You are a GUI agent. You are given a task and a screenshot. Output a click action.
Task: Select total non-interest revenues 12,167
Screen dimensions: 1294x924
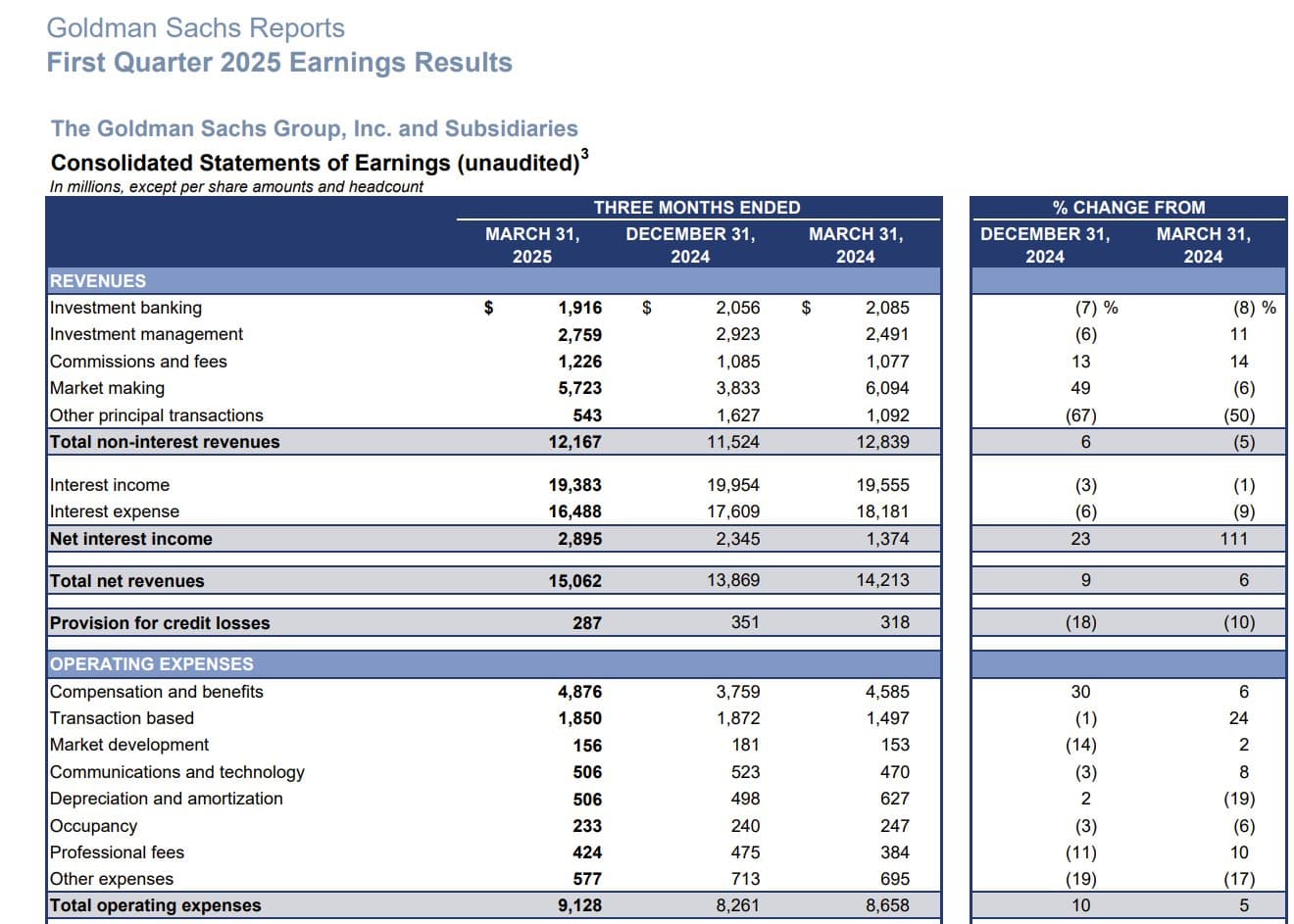pos(575,442)
